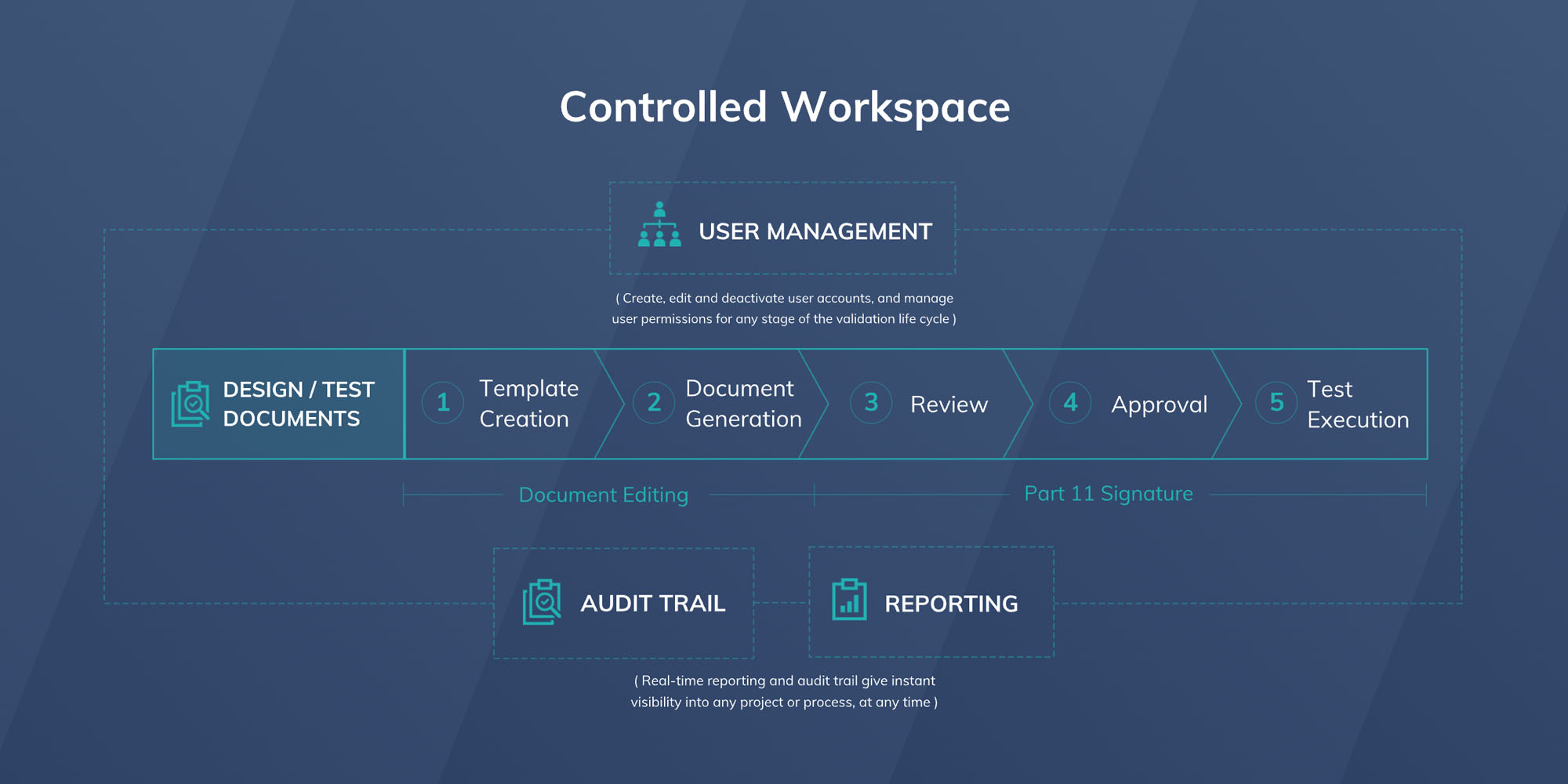The image size is (1568, 784).
Task: Go to the Template Creation step
Action: pos(529,404)
